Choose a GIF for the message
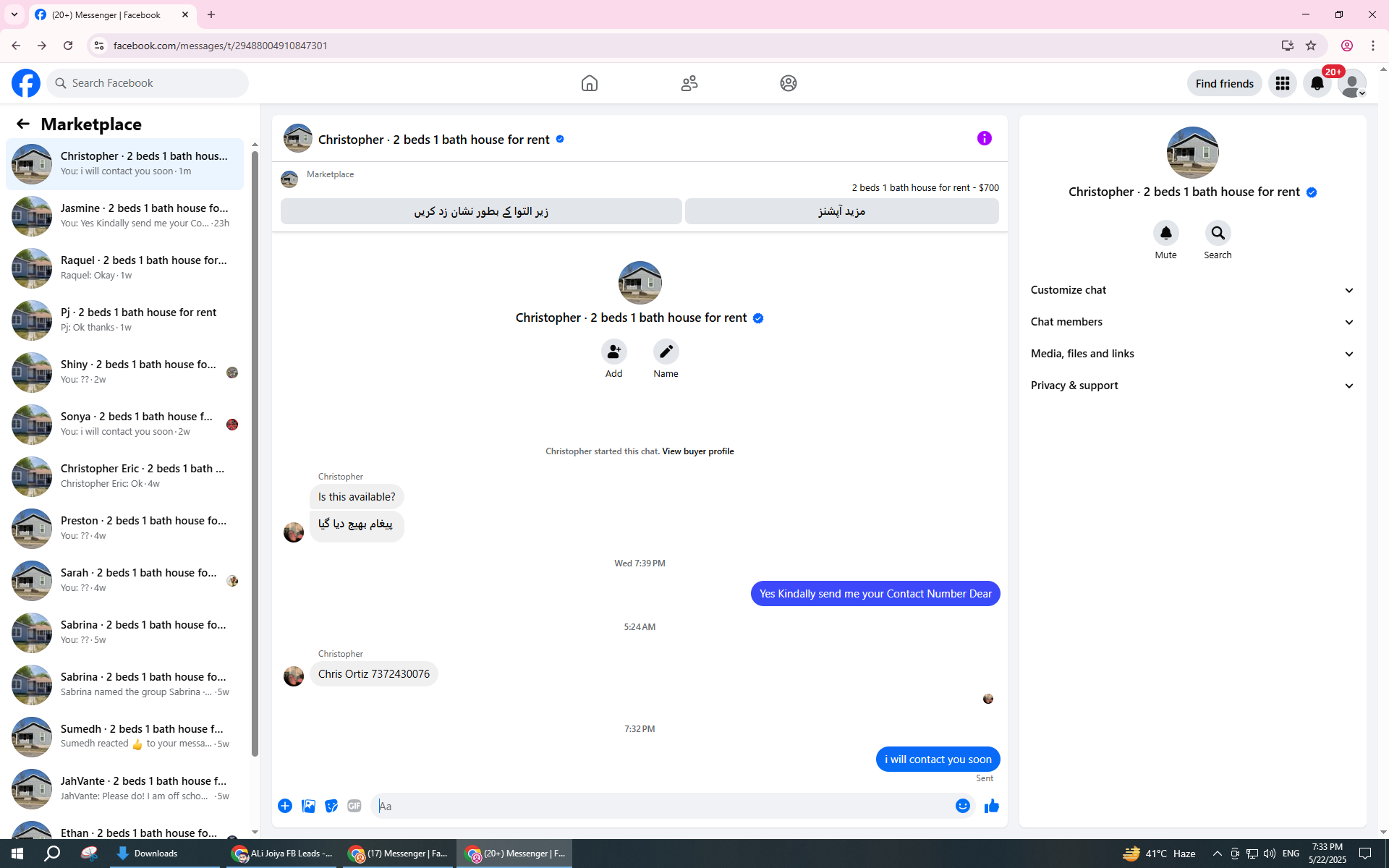Screen dimensions: 1389x868 [354, 806]
